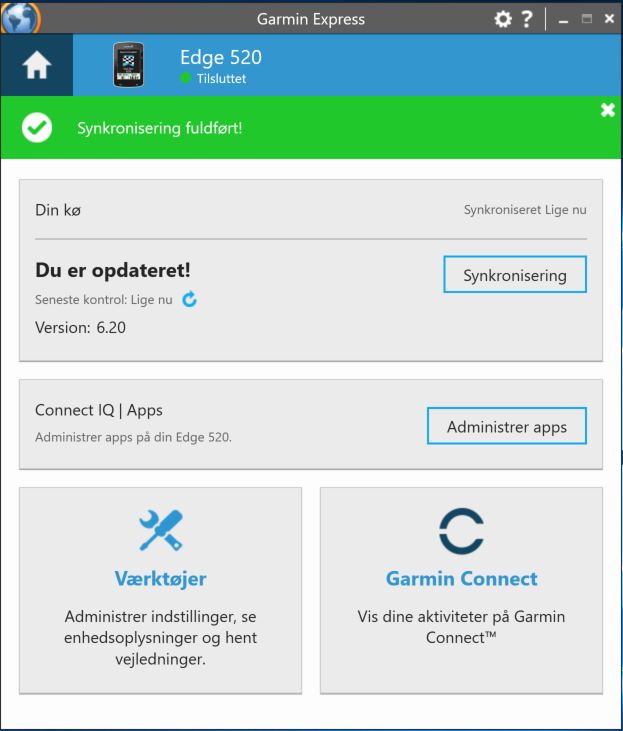Click the Værktøjer tile description text
Viewport: 623px width, 731px height.
160,638
